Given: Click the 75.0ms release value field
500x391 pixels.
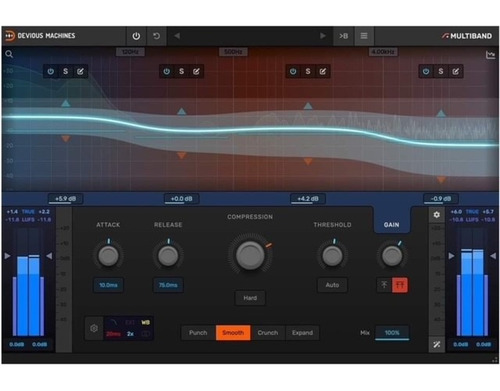Looking at the screenshot, I should [168, 285].
